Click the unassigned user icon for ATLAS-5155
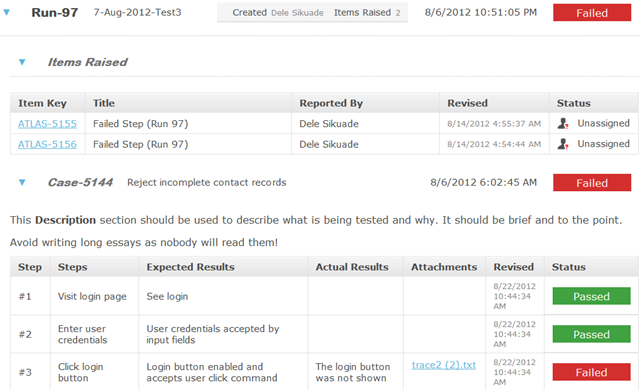The image size is (640, 390). tap(563, 123)
